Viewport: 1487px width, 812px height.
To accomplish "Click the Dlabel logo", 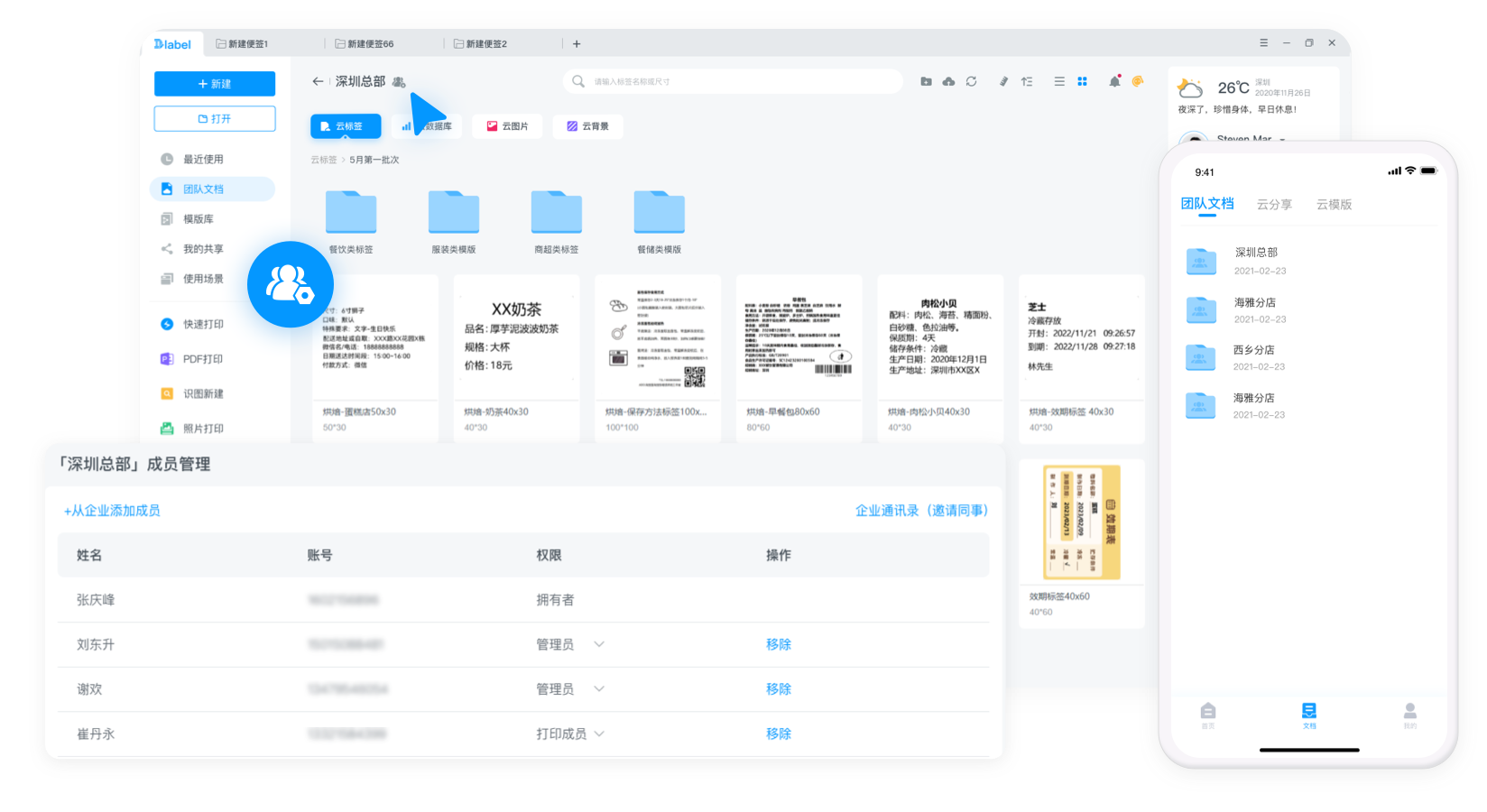I will coord(172,43).
